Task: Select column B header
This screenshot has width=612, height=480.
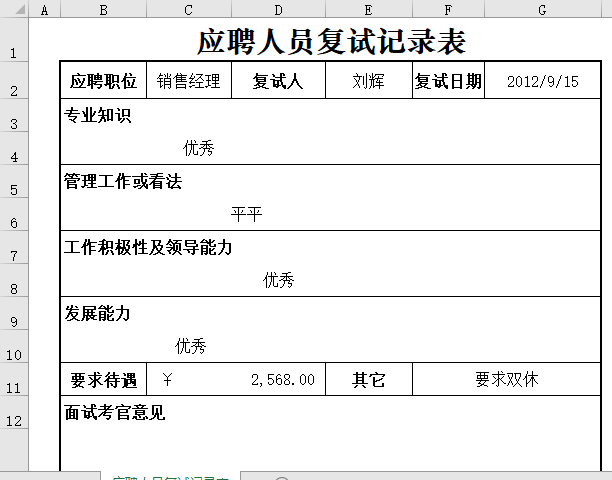Action: click(x=103, y=9)
